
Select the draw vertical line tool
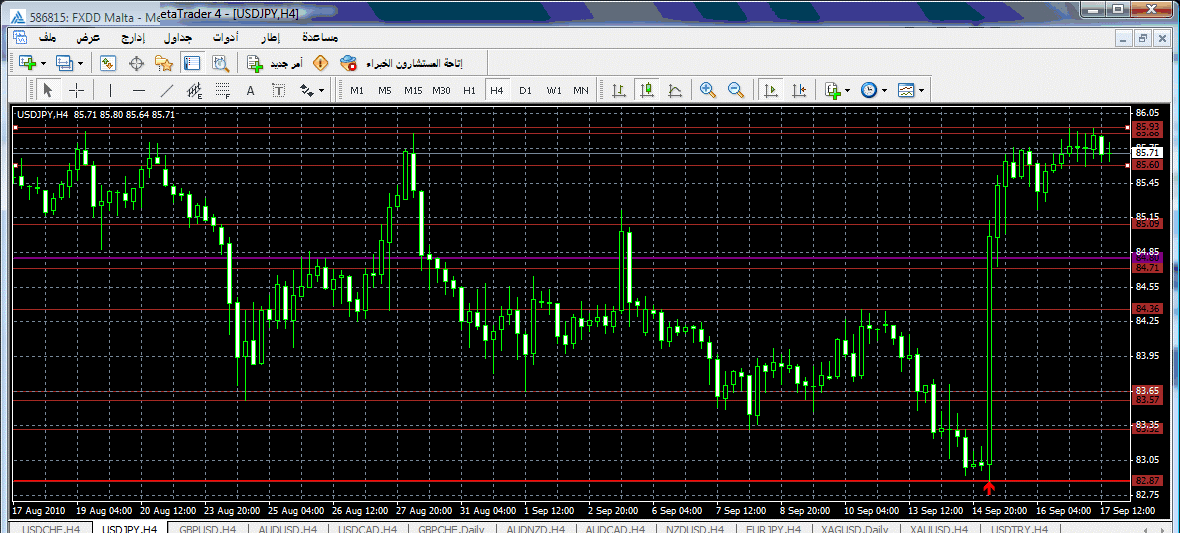pos(110,90)
